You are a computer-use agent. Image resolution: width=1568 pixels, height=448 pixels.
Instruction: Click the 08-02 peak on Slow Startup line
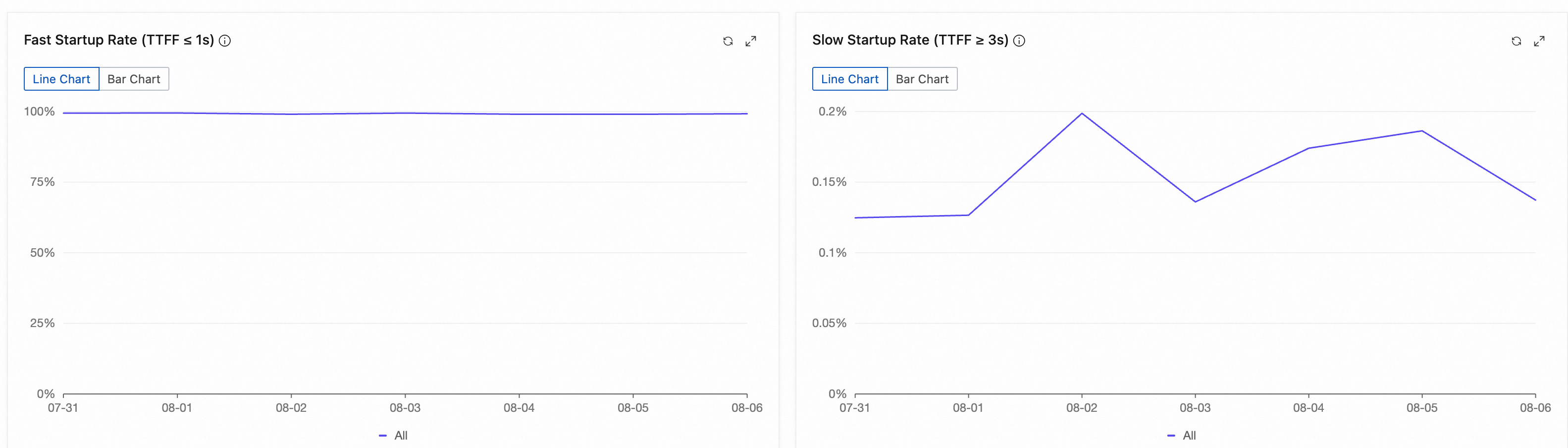click(1082, 114)
